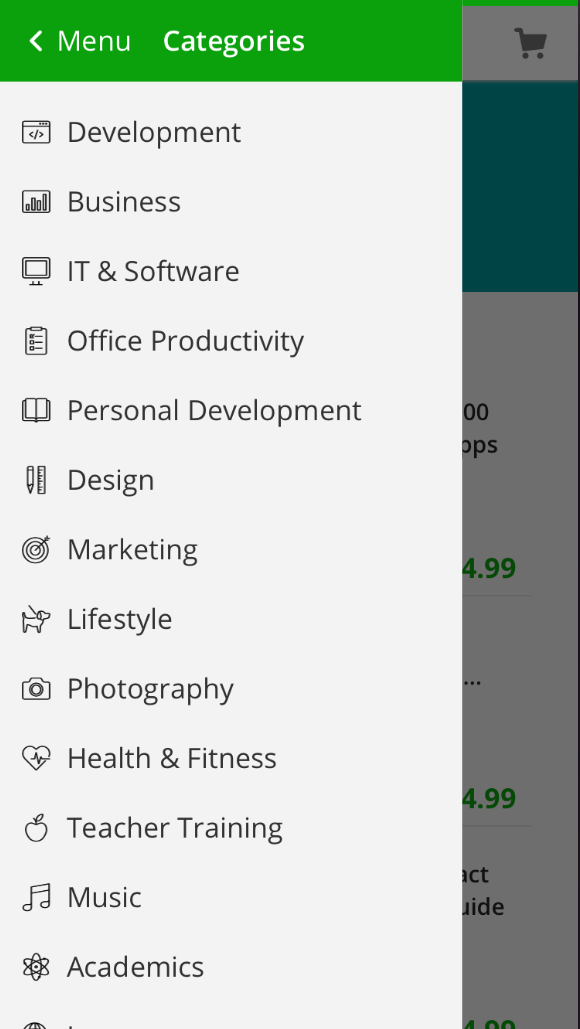
Task: Click the Office Productivity clipboard icon
Action: [x=36, y=341]
